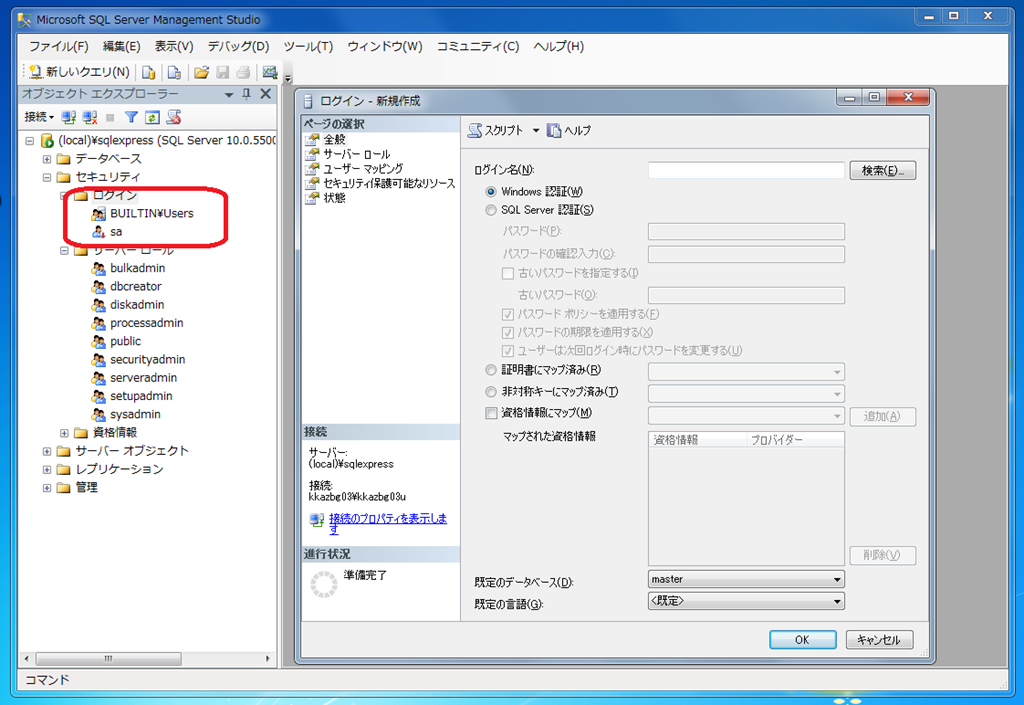The image size is (1024, 705).
Task: Click OK in the login dialog
Action: pyautogui.click(x=803, y=640)
